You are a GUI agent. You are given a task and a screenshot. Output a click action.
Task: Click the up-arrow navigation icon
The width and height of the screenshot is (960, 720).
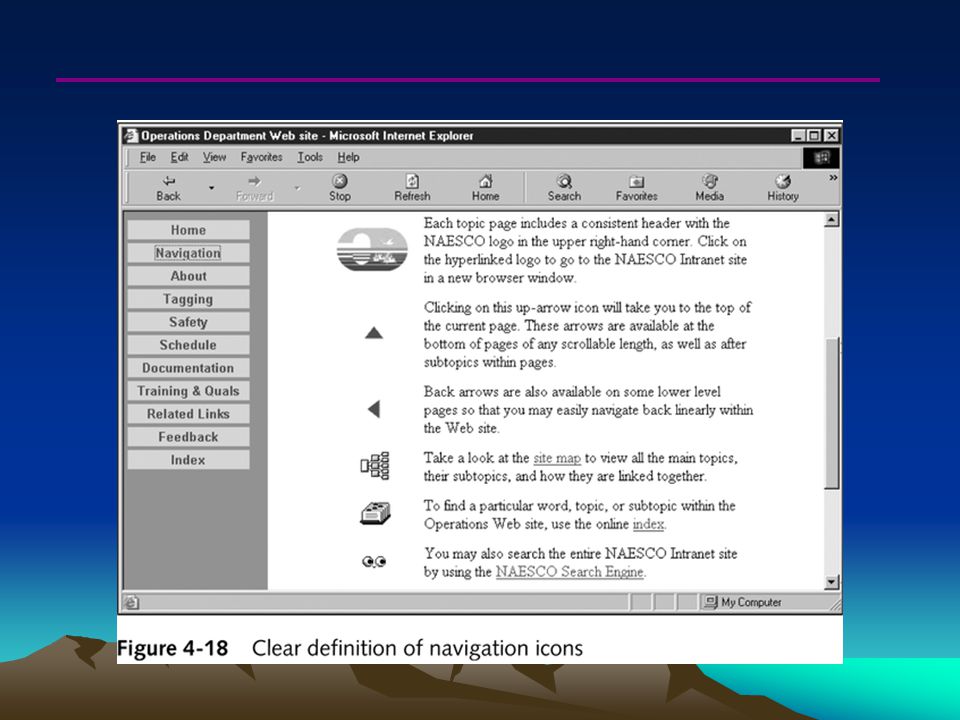pos(373,333)
